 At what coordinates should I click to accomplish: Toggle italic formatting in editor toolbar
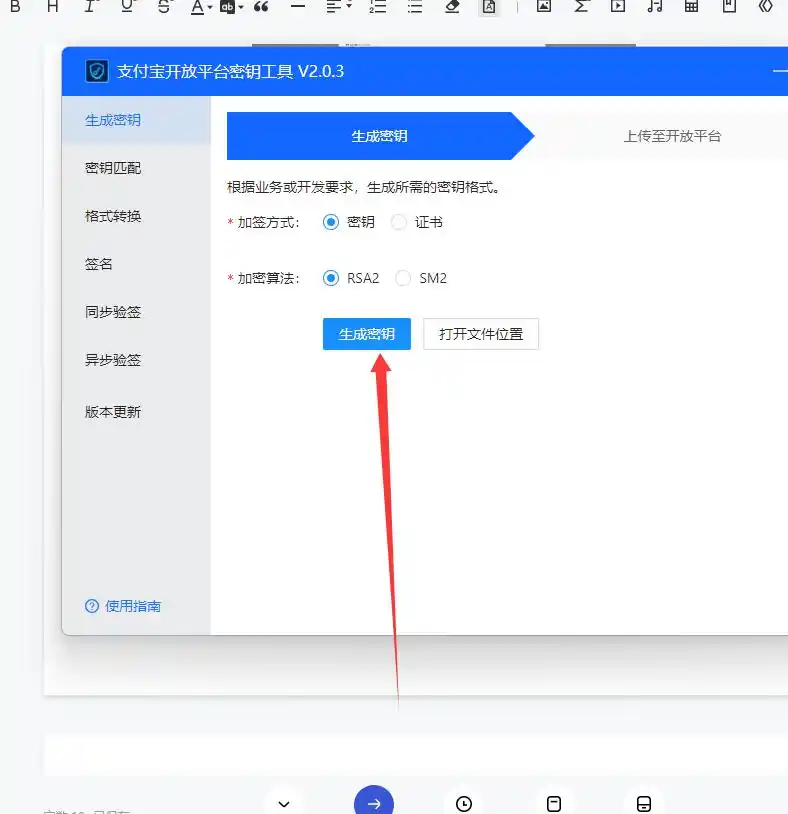click(90, 7)
